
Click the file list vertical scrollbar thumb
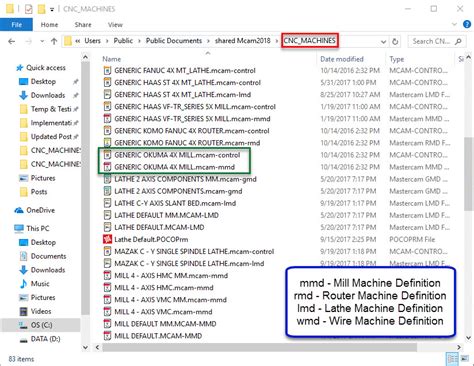[x=468, y=173]
